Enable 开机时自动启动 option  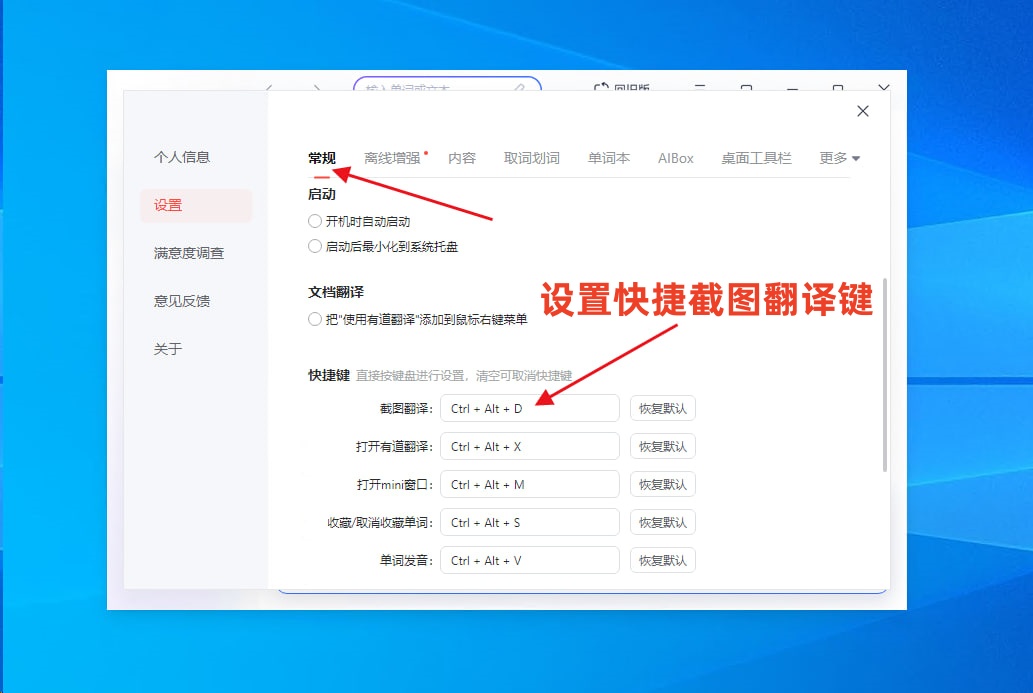pos(315,222)
